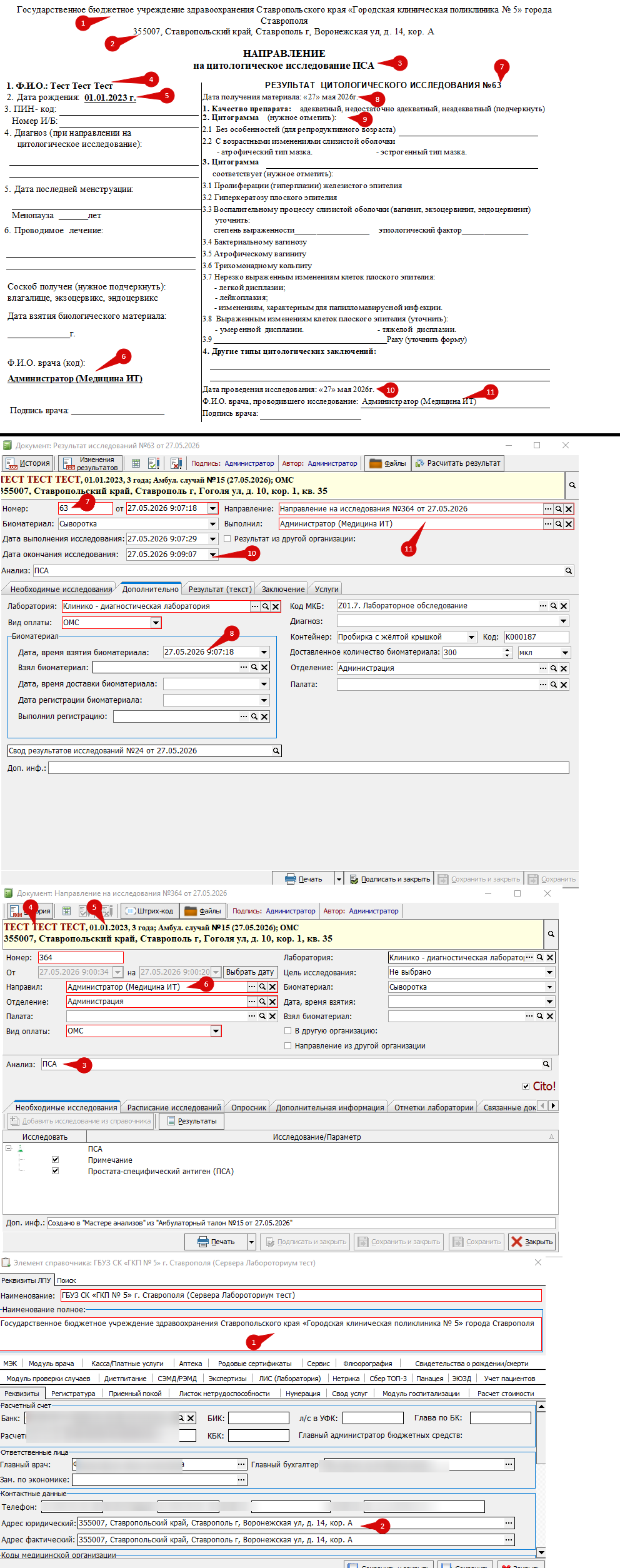The image size is (620, 1568).
Task: Click Файлы folder button in Направление window
Action: point(203,911)
